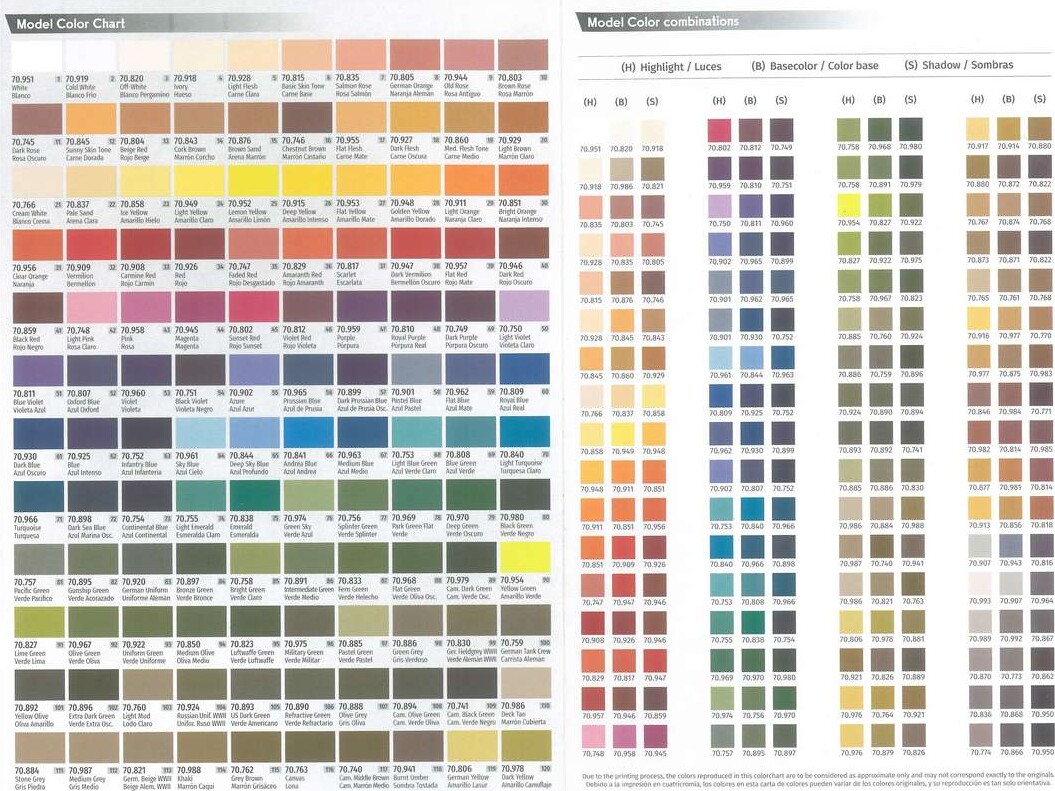Choose the 70.930 Dark Blue chart swatch

pyautogui.click(x=38, y=434)
